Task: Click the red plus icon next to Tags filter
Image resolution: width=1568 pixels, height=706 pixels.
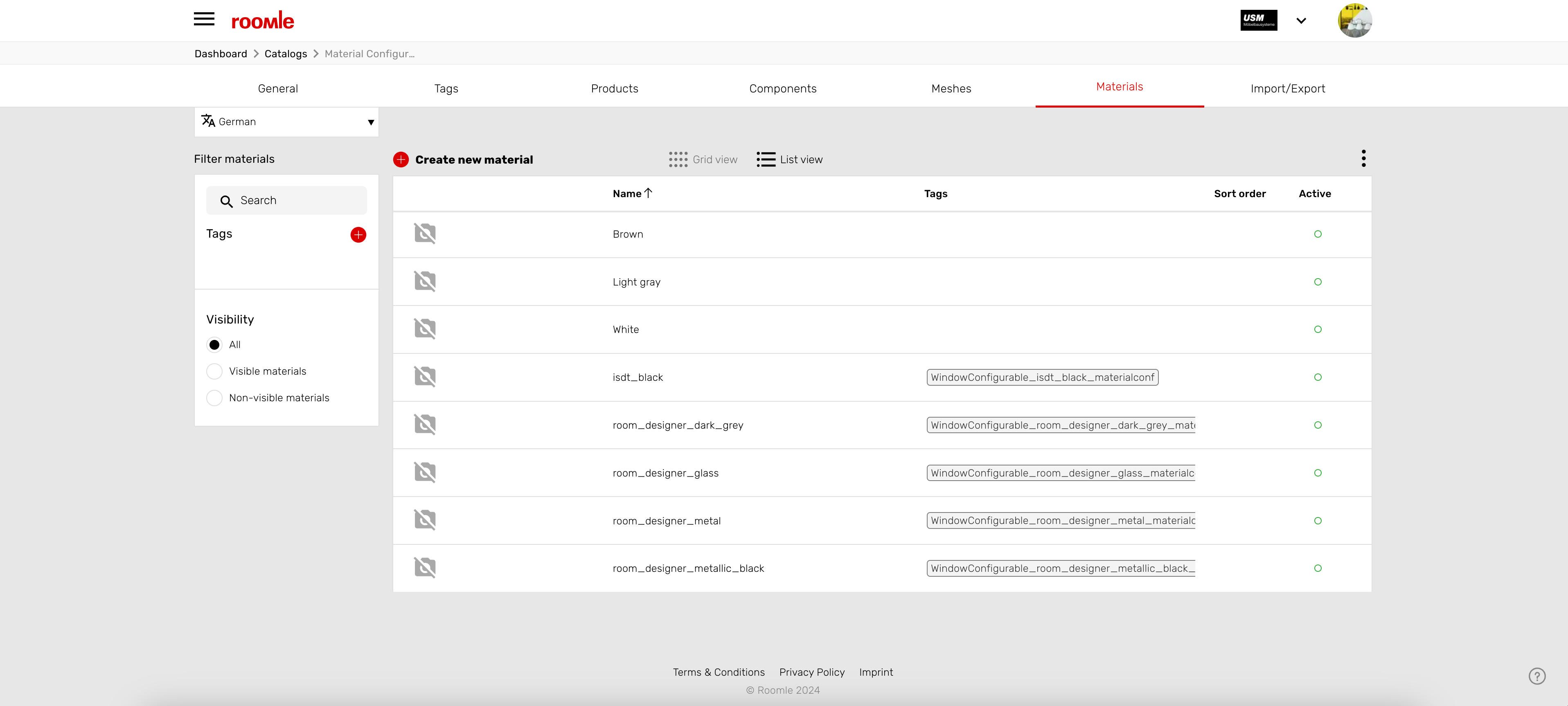Action: tap(358, 235)
